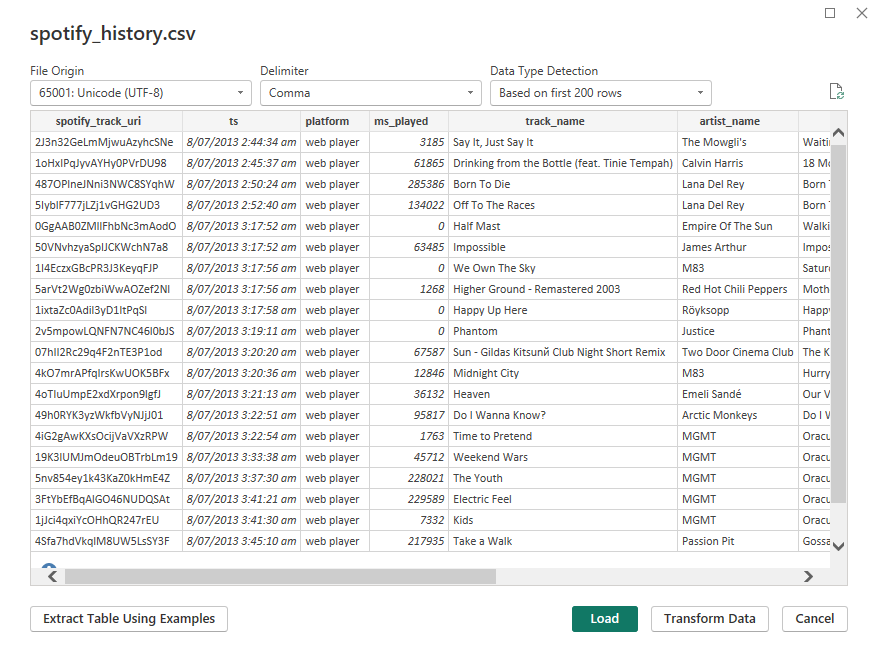878x658 pixels.
Task: Click the vertical scrollbar up arrow
Action: [x=838, y=133]
